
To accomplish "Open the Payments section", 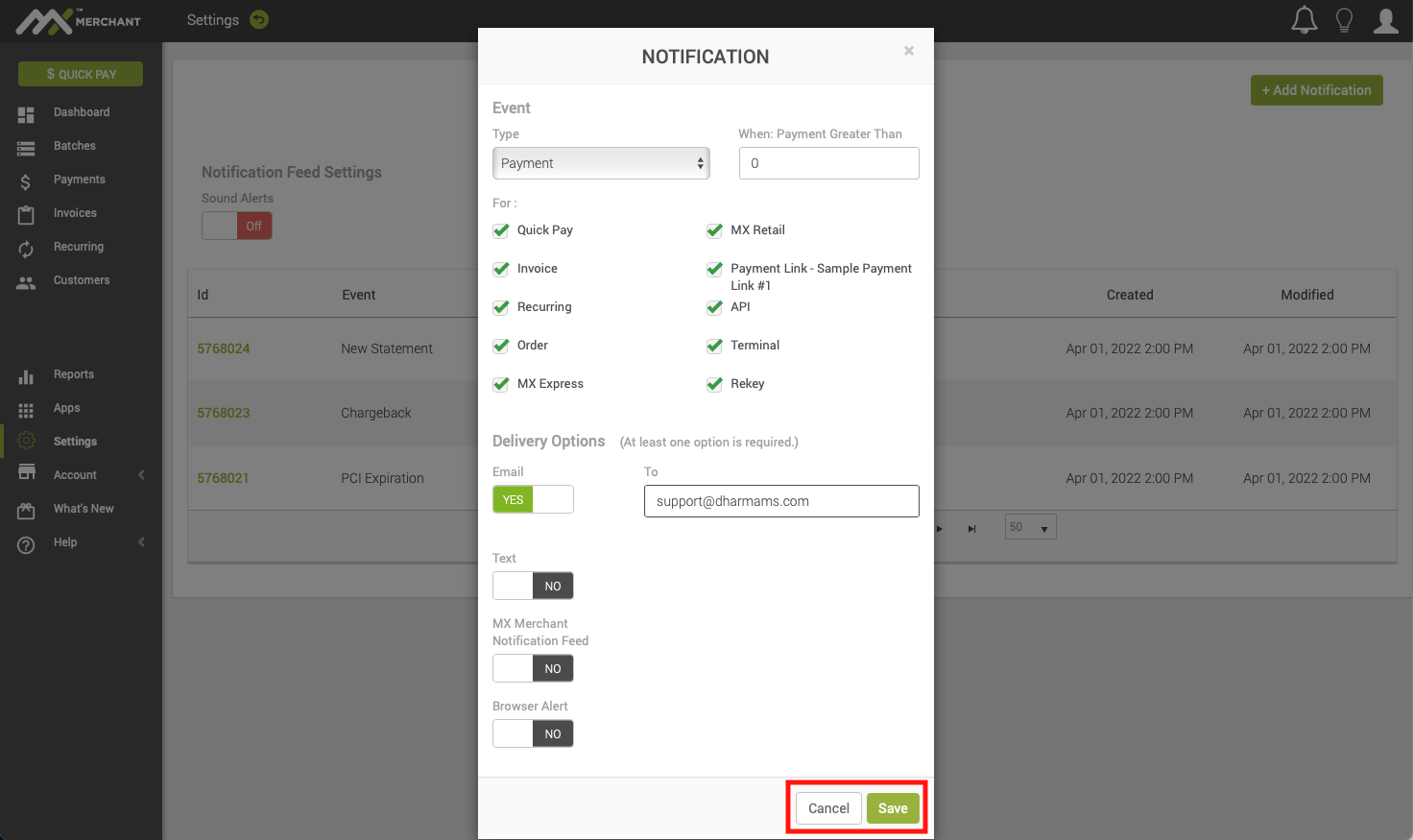I will [81, 180].
